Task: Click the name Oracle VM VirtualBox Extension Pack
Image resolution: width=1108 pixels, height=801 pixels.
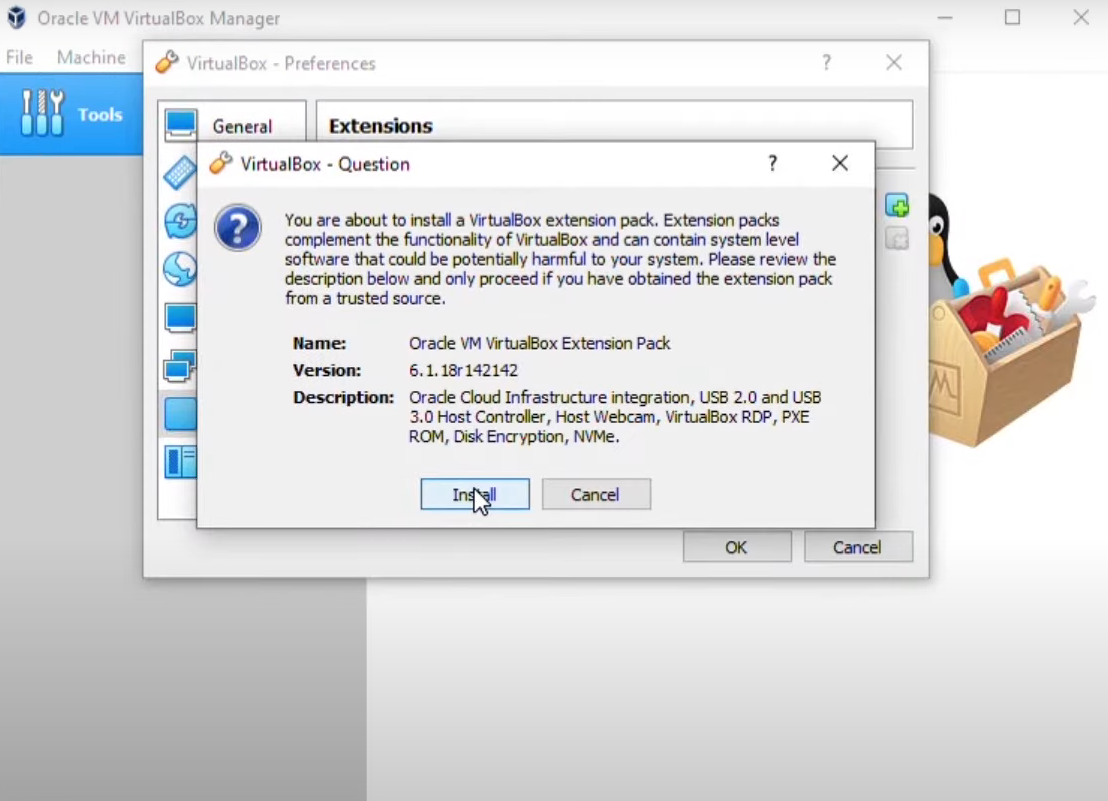Action: click(539, 343)
